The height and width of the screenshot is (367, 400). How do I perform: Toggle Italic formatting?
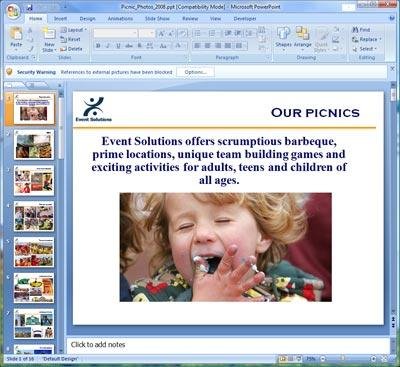pyautogui.click(x=108, y=46)
